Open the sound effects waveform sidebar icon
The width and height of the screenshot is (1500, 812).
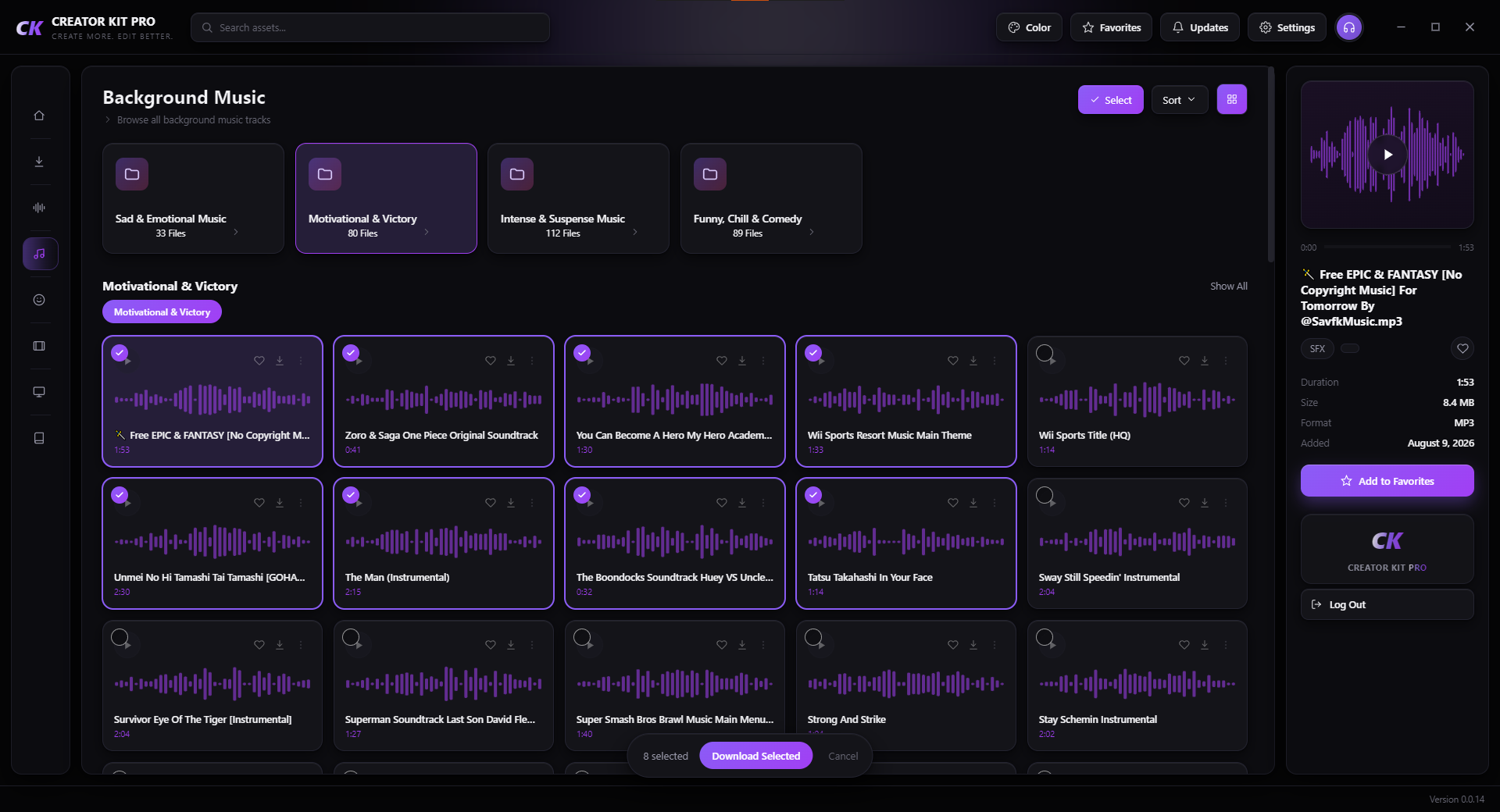[39, 208]
